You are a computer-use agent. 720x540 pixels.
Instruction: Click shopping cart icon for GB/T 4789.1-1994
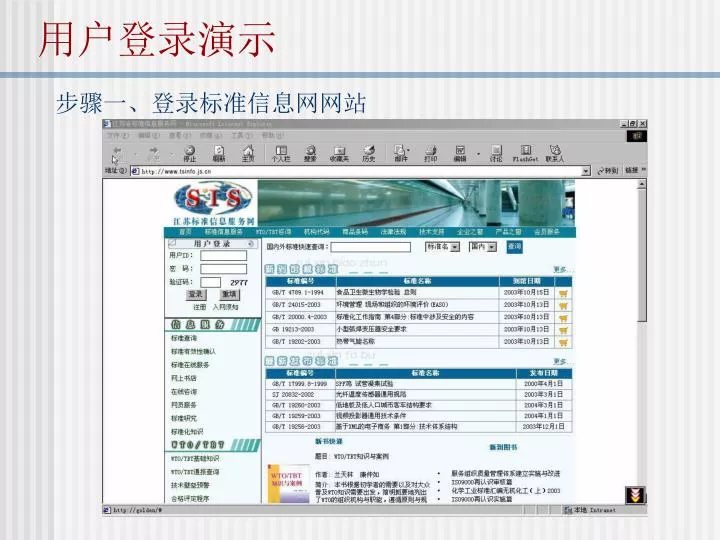(563, 294)
